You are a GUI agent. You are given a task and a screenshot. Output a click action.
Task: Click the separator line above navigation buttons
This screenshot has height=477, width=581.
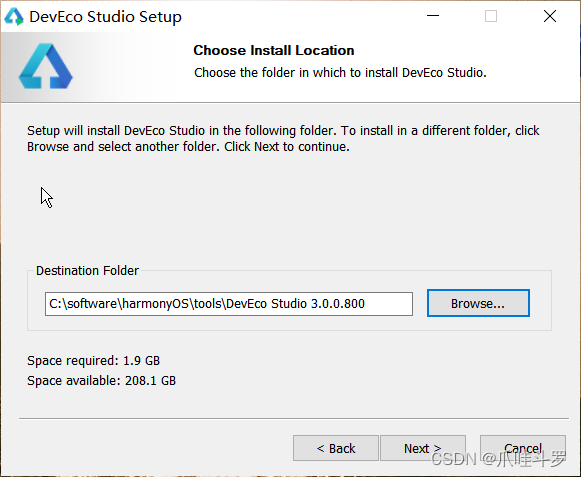(x=294, y=418)
